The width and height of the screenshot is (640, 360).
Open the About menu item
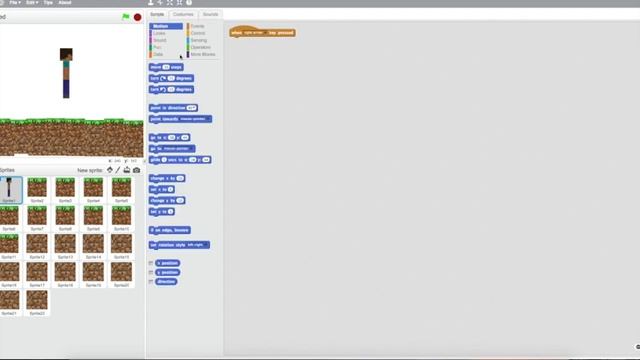(x=65, y=2)
